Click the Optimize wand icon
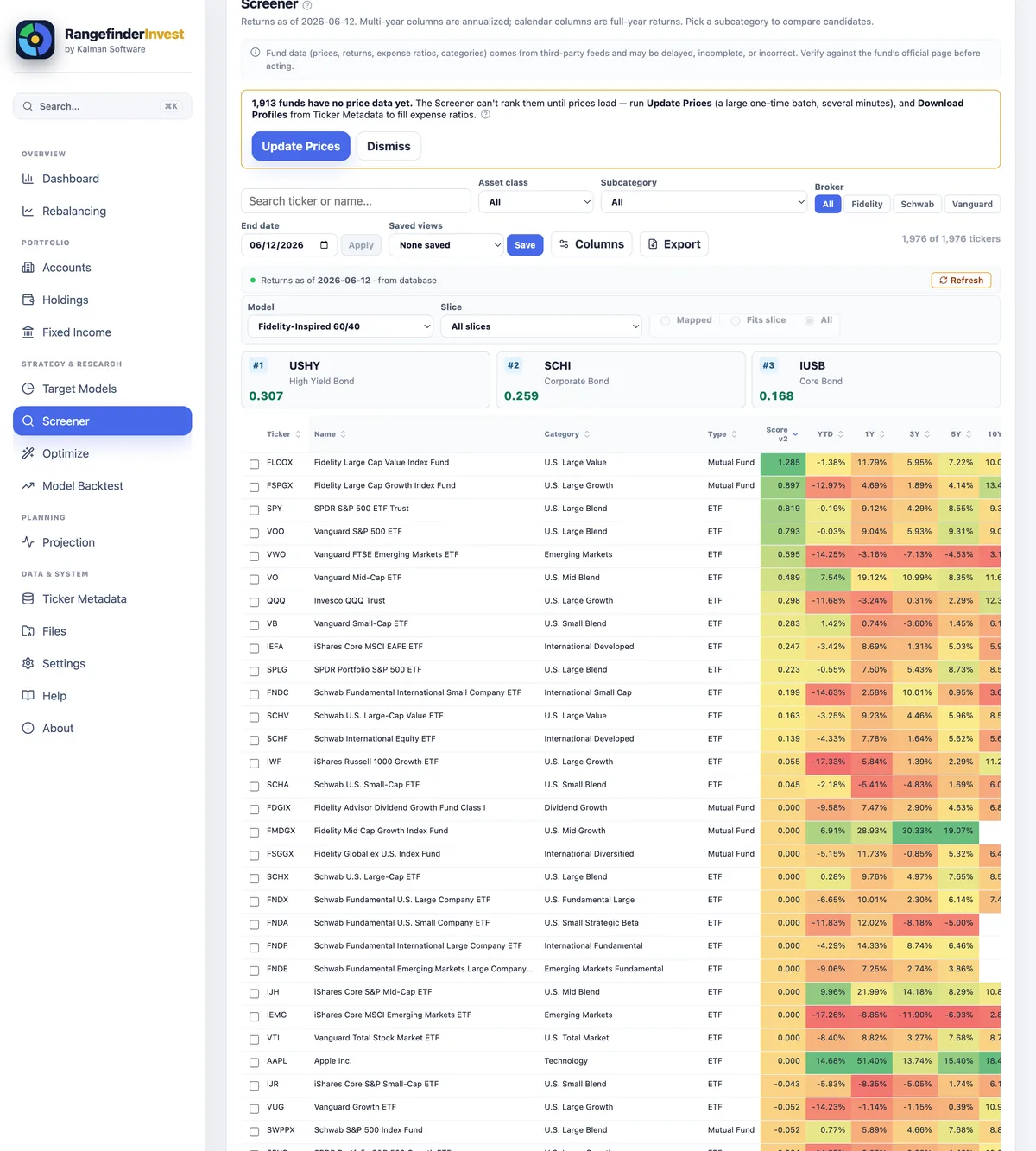Screen dimensions: 1036x1151 click(28, 453)
